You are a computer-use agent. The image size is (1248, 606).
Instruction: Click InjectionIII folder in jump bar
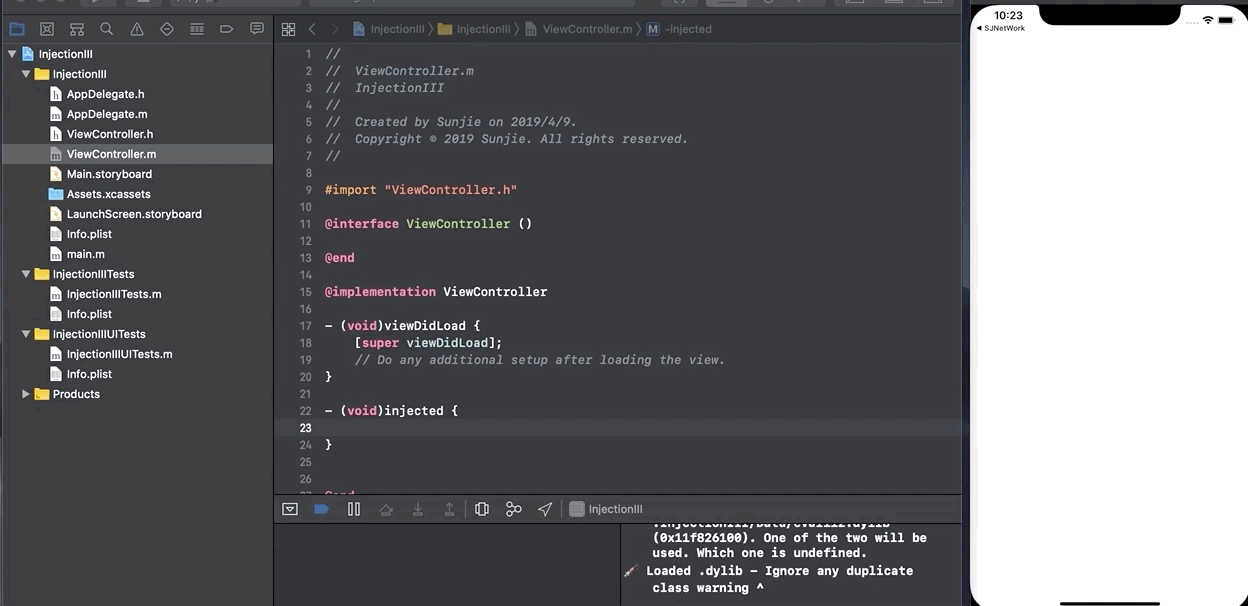tap(474, 29)
